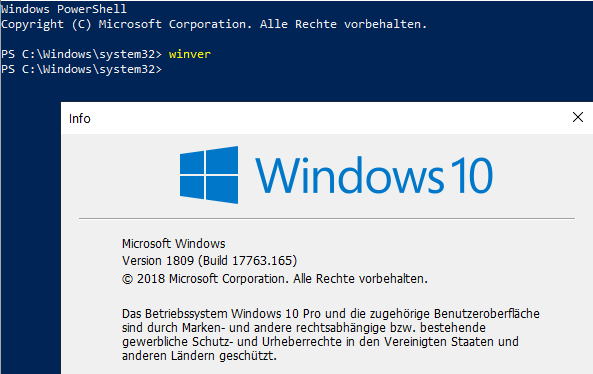Click the Info title label

pyautogui.click(x=80, y=118)
